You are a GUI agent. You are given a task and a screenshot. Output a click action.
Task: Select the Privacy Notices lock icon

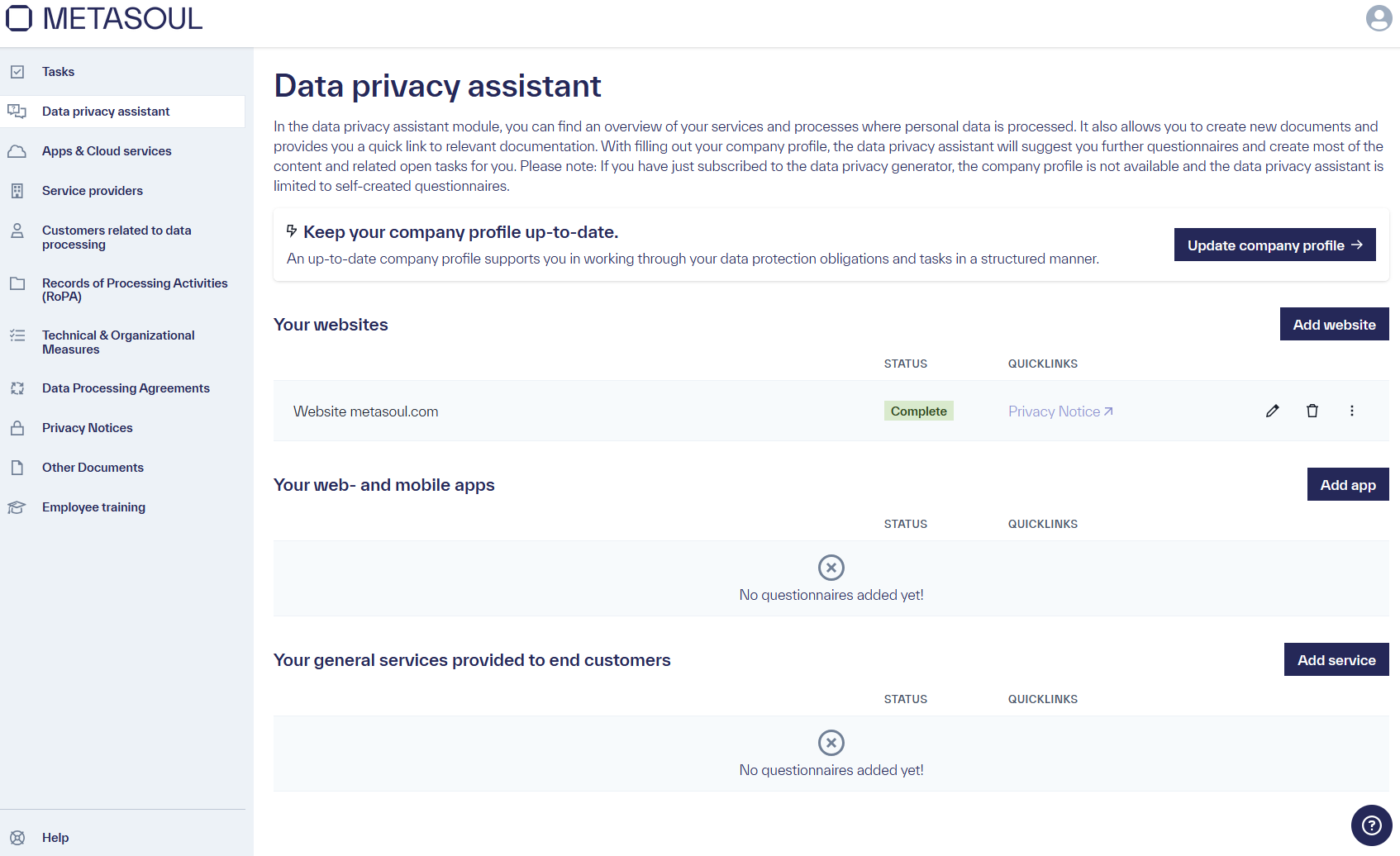[x=17, y=427]
